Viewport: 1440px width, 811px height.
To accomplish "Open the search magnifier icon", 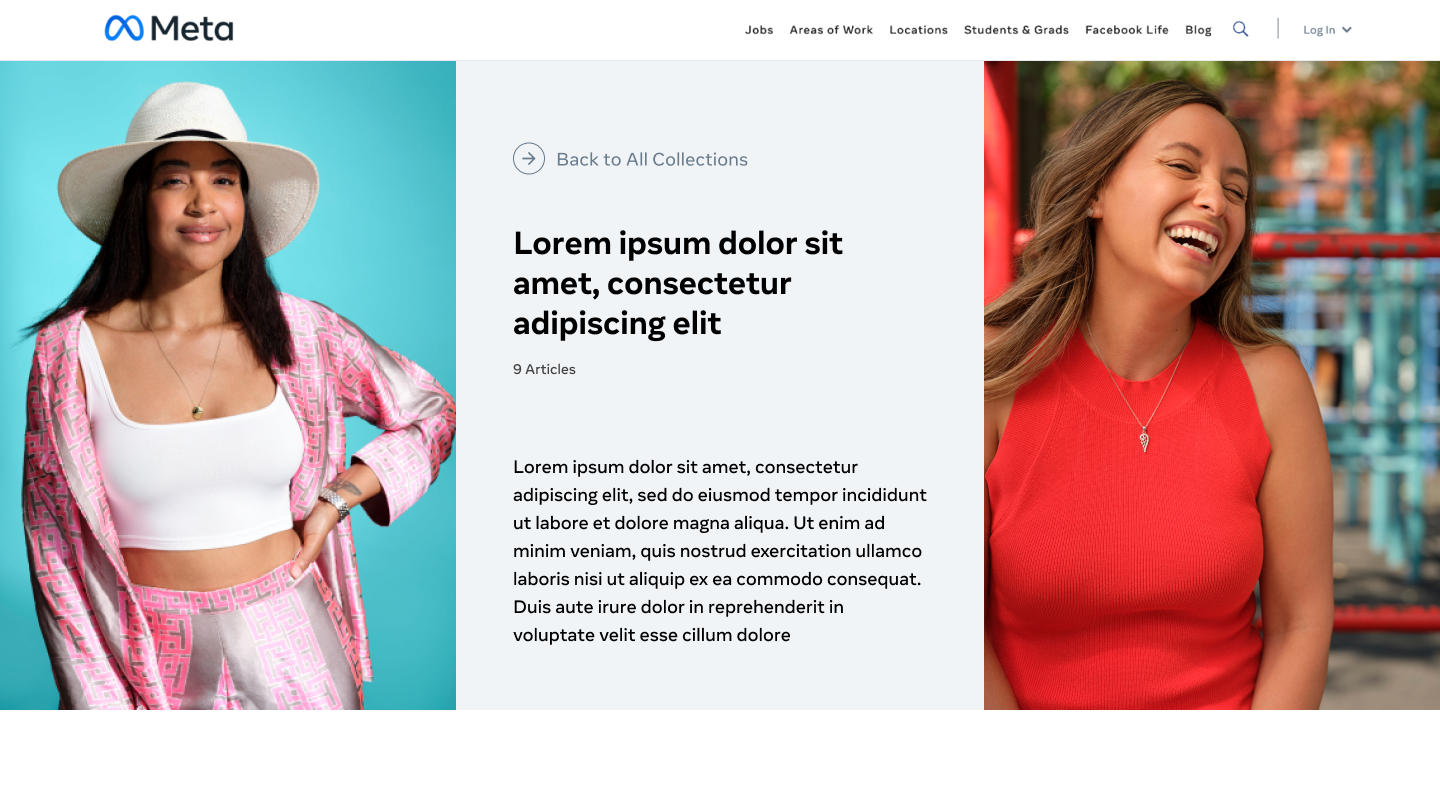I will pyautogui.click(x=1240, y=29).
